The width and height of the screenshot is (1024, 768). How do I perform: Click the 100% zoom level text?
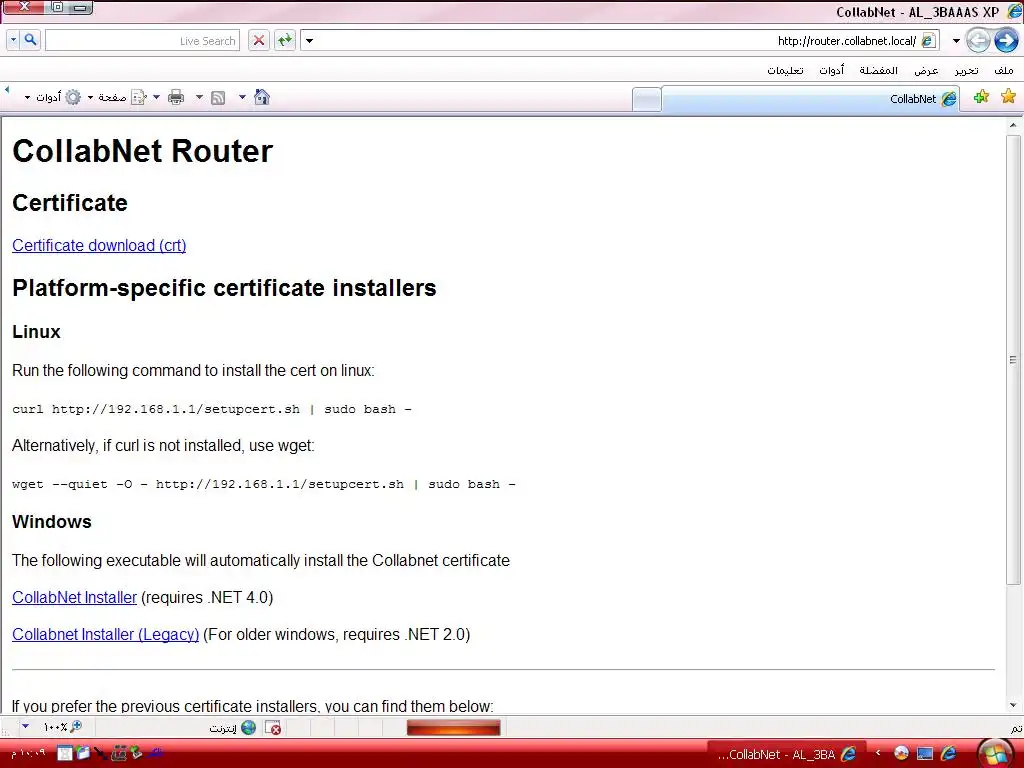[55, 727]
